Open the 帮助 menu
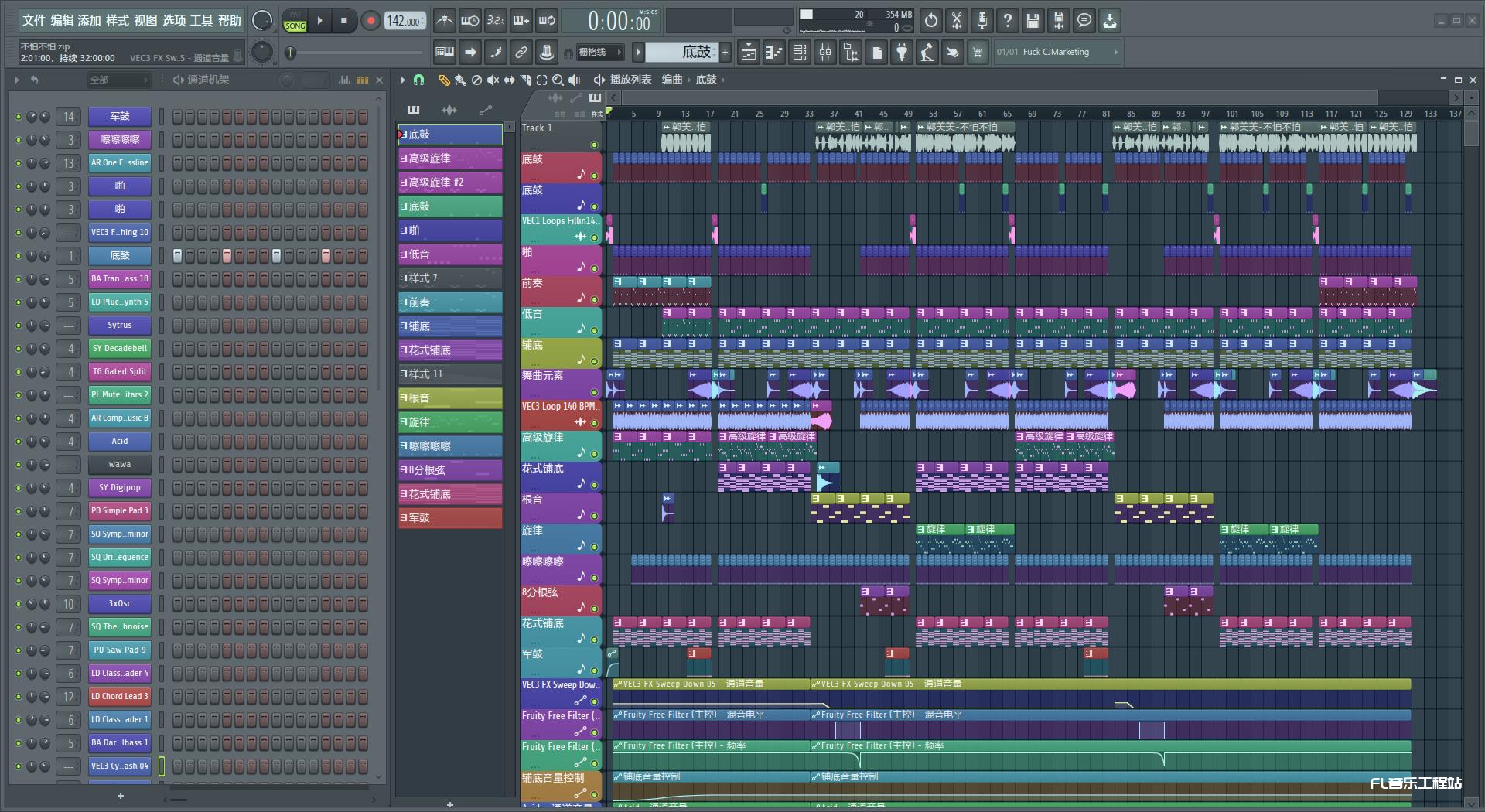The image size is (1485, 812). coord(230,21)
